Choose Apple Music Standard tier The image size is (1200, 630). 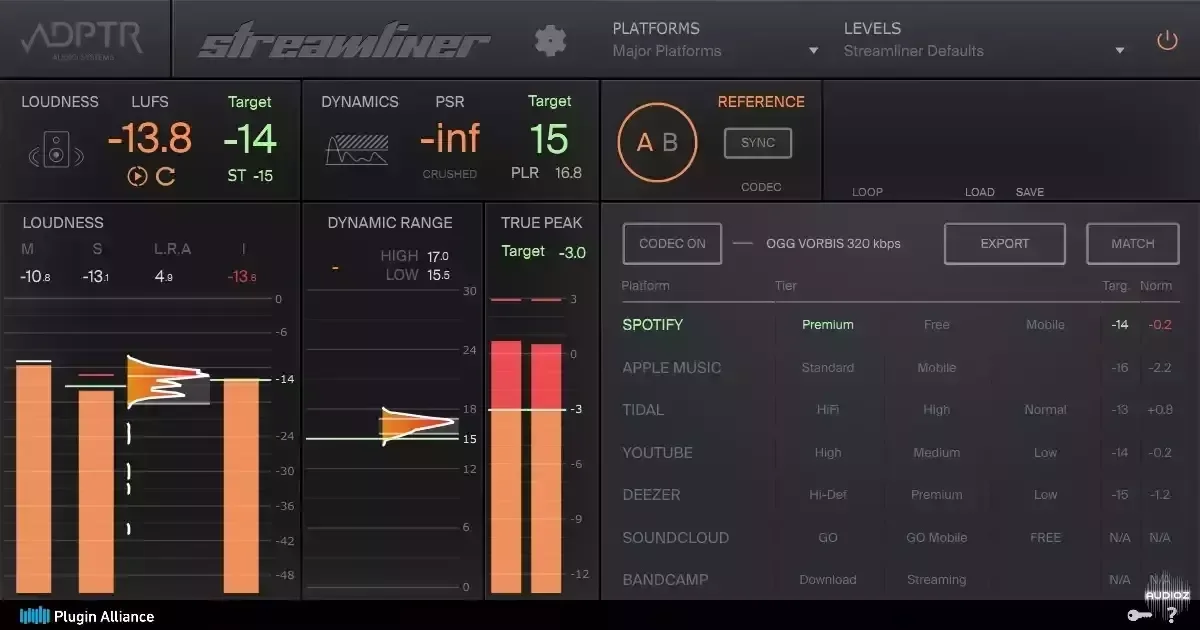click(x=828, y=368)
